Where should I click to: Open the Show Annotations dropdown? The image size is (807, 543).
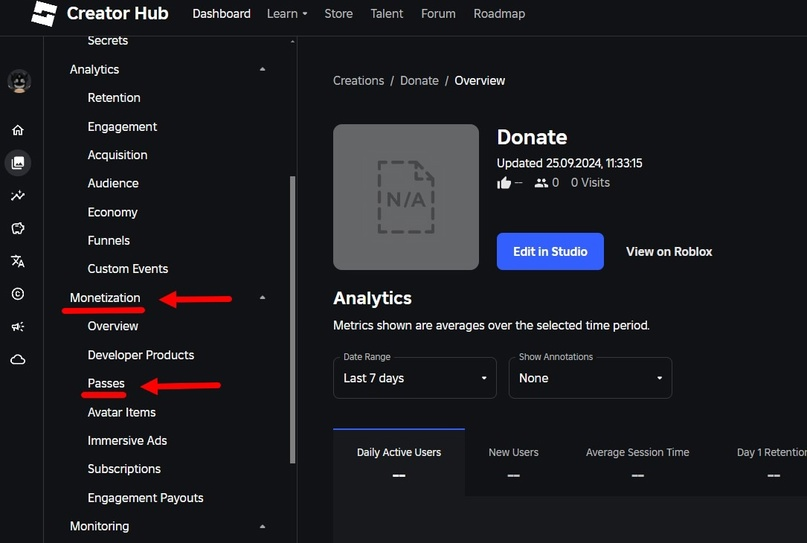(x=590, y=378)
